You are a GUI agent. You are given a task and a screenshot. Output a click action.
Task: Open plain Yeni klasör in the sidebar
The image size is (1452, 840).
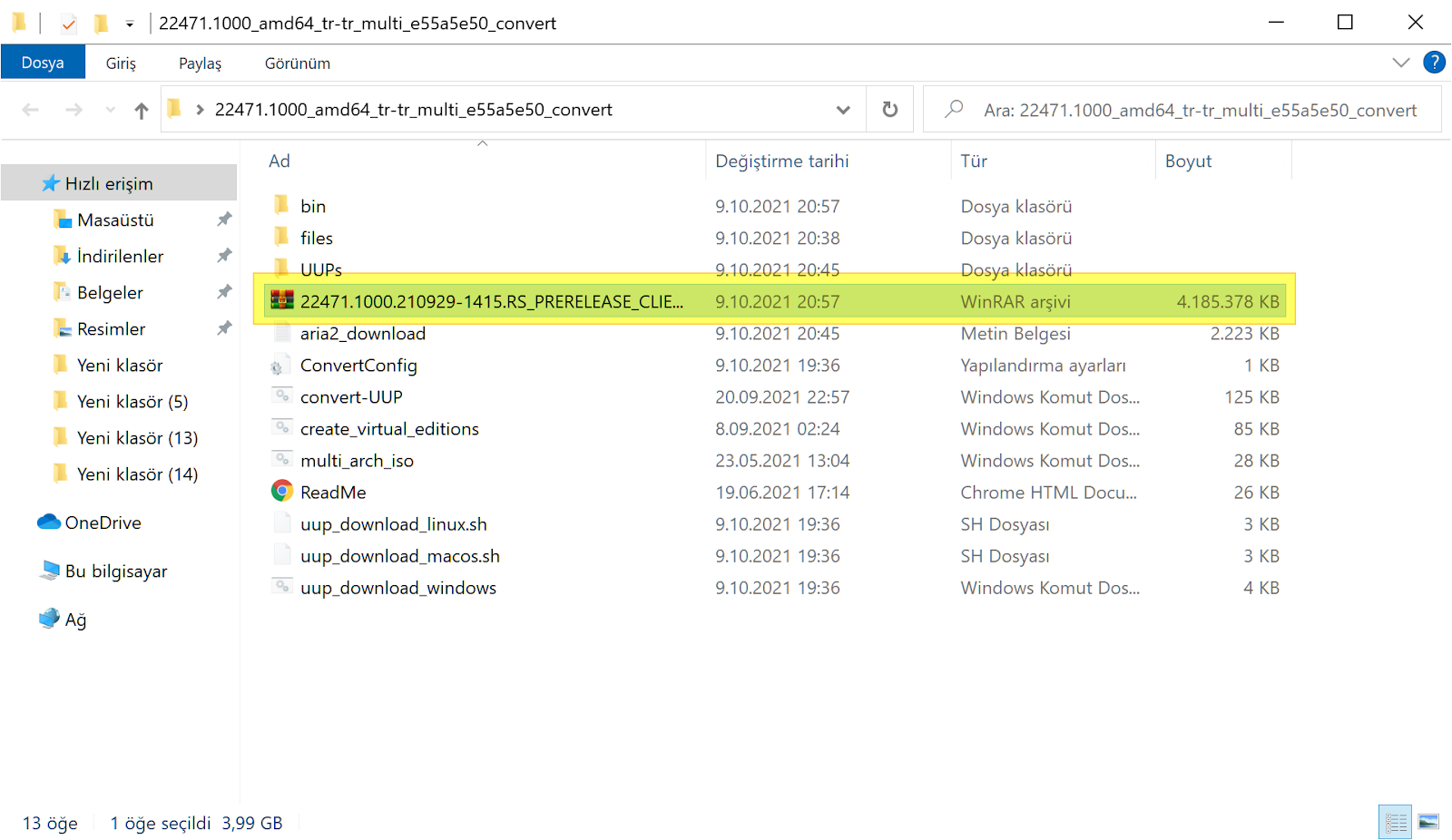pos(120,365)
